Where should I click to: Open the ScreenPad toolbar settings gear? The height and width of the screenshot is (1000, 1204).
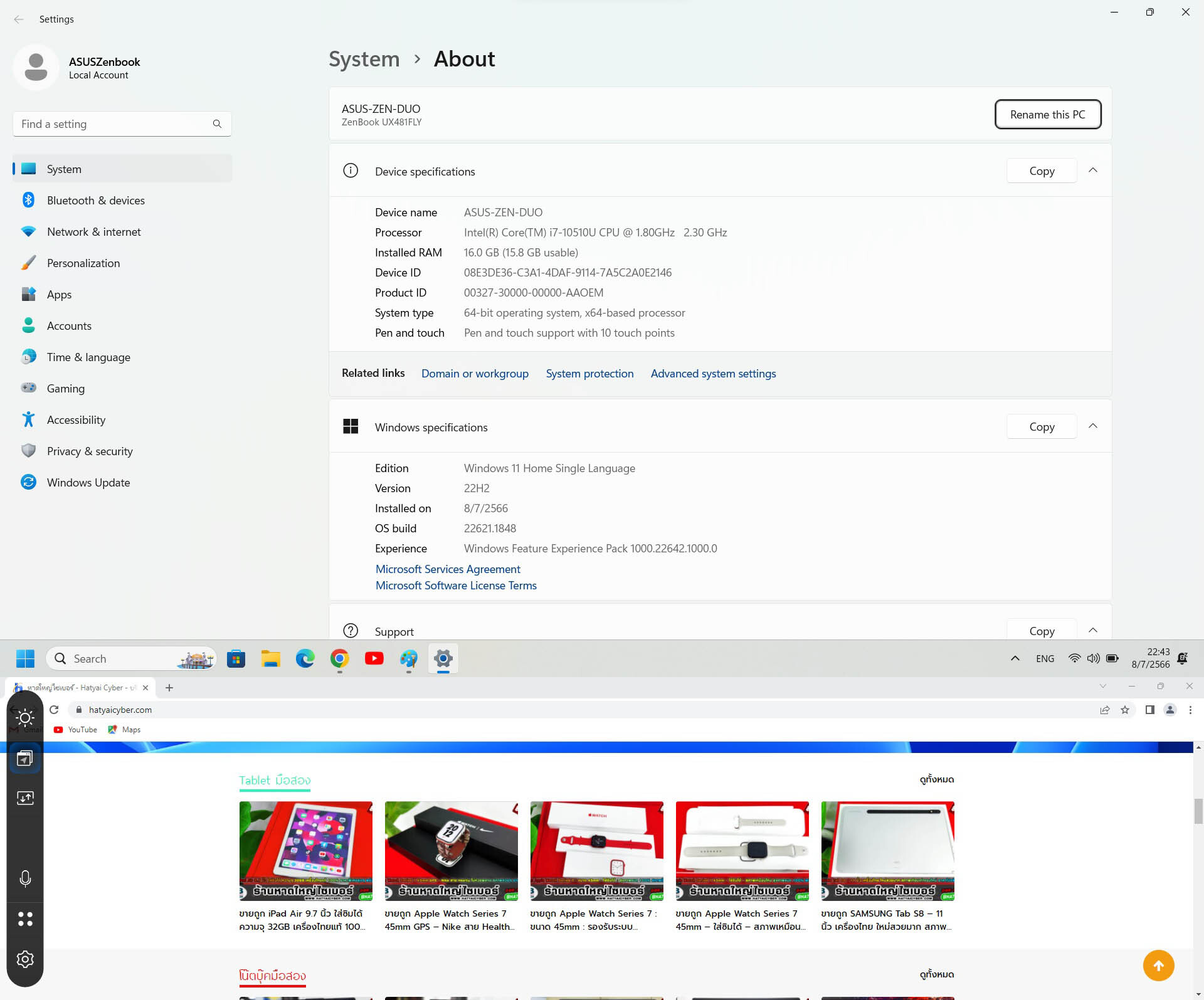tap(25, 959)
